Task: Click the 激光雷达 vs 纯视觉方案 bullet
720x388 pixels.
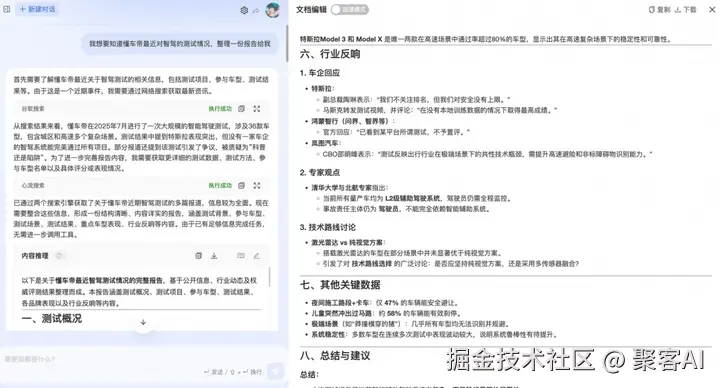Action: (348, 242)
